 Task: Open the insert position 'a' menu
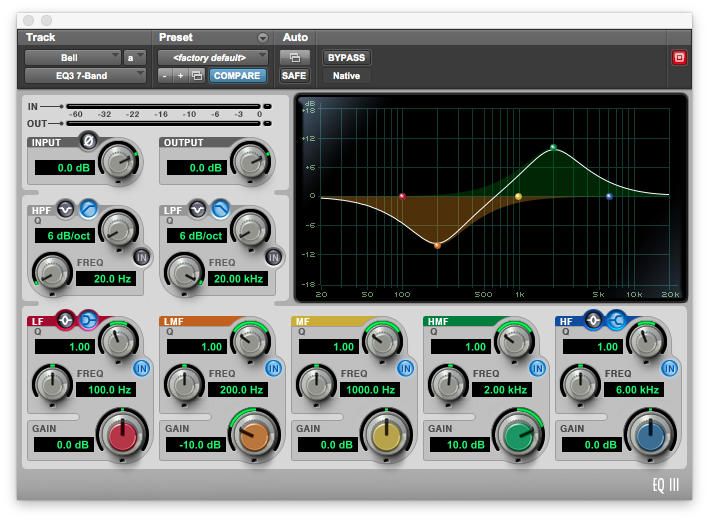click(x=135, y=57)
